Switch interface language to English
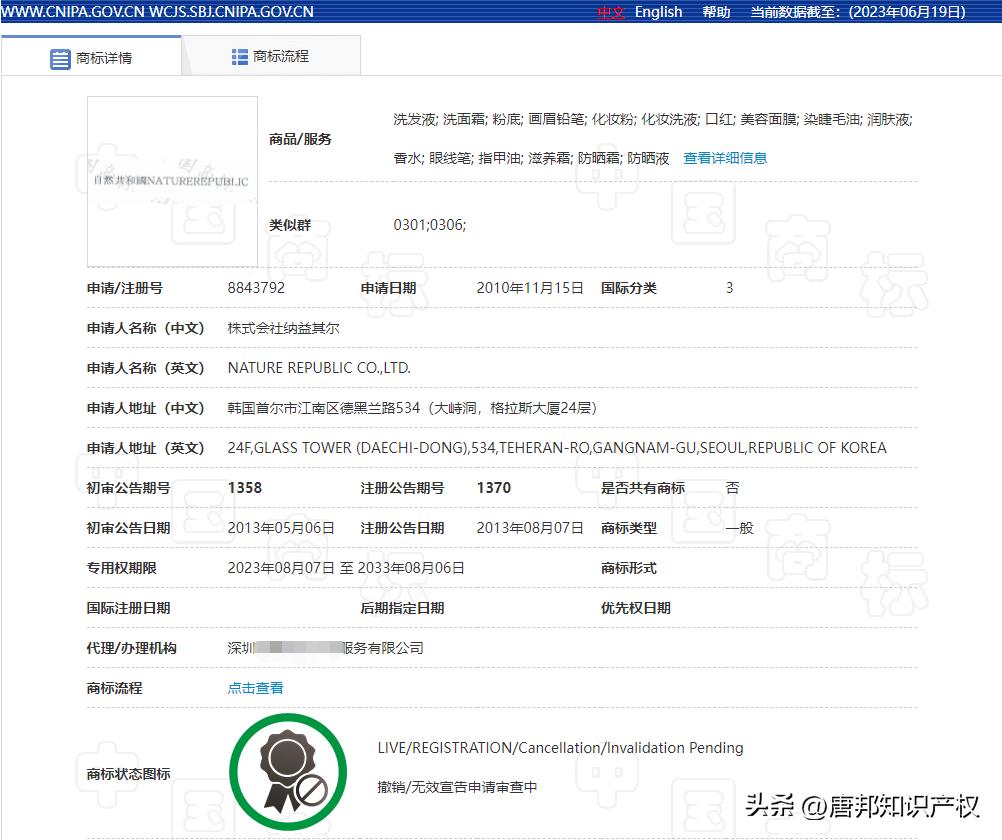Image resolution: width=1002 pixels, height=840 pixels. click(657, 11)
